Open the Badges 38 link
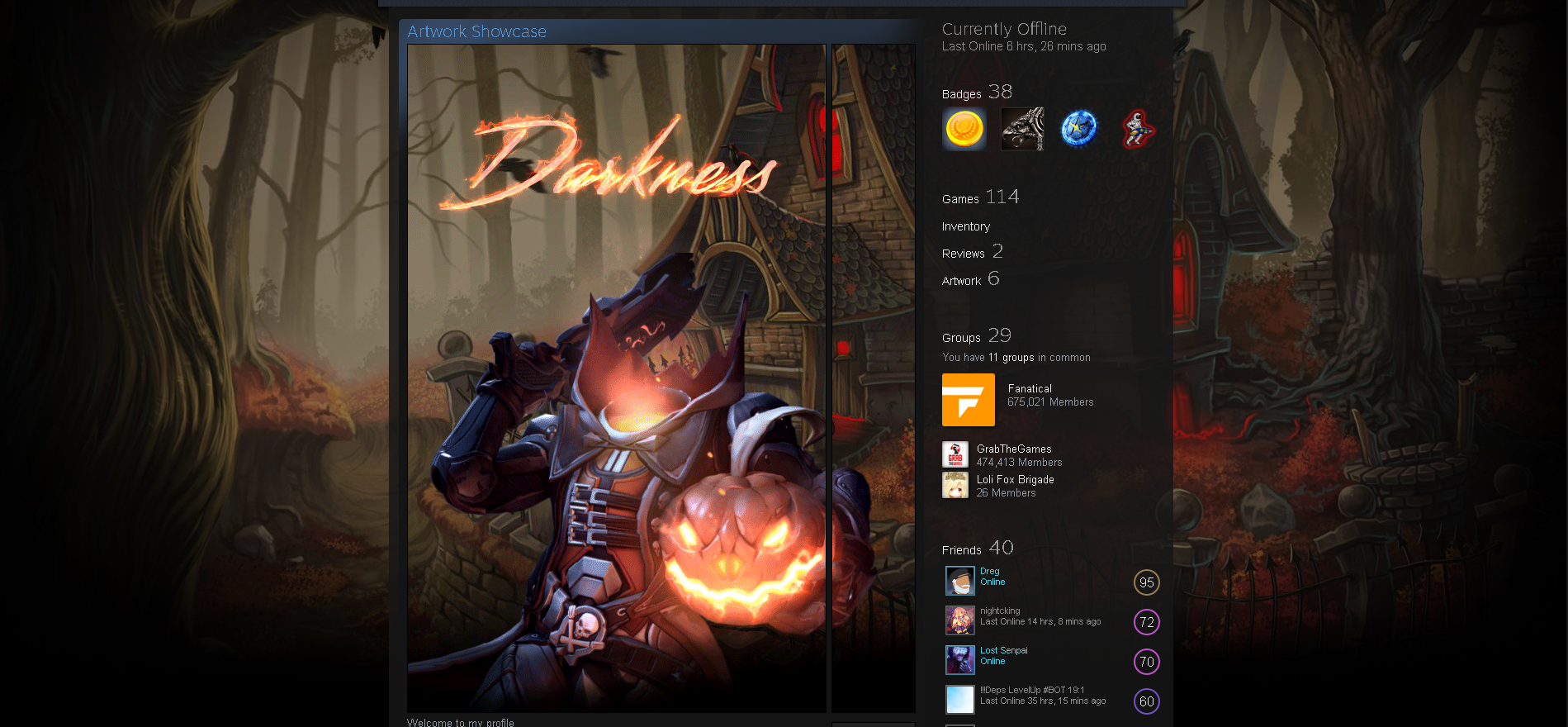Image resolution: width=1568 pixels, height=727 pixels. [x=977, y=93]
